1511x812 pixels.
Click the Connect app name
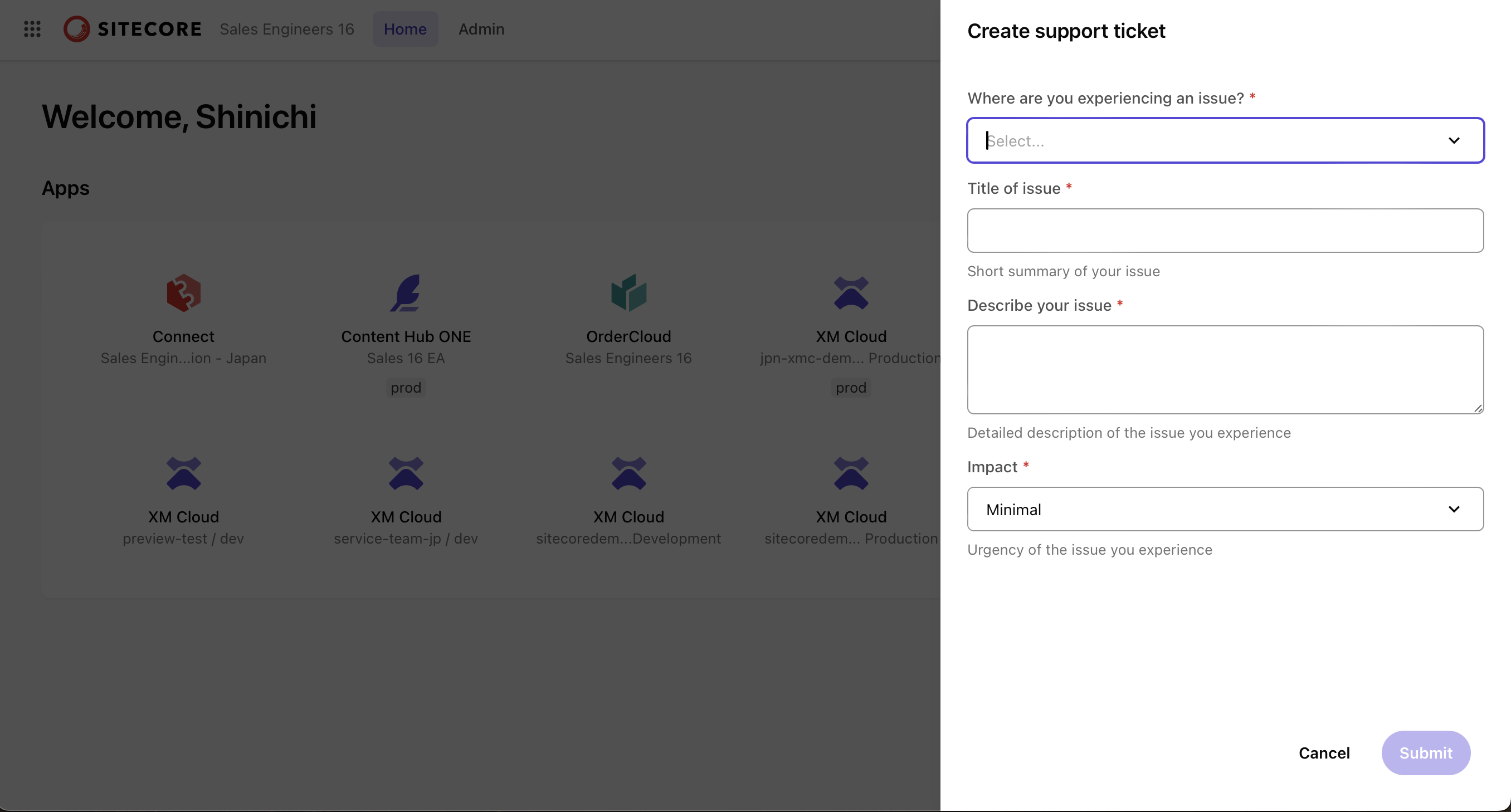(x=184, y=336)
